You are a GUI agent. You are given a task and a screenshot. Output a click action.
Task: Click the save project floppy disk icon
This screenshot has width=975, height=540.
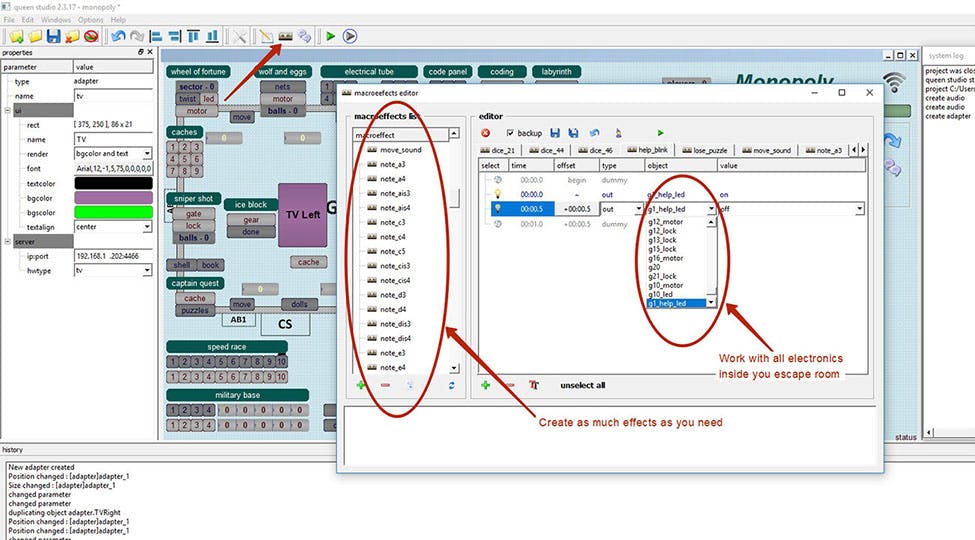(x=54, y=37)
